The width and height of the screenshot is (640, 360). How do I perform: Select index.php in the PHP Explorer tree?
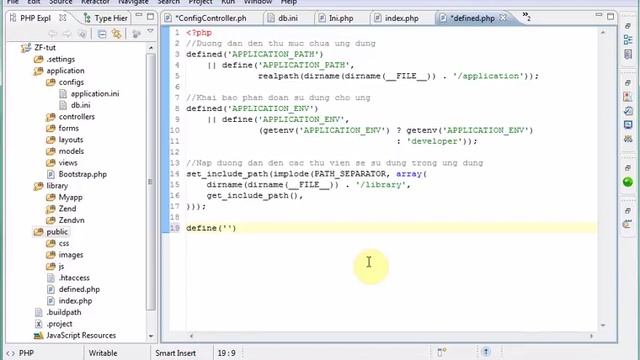click(75, 300)
